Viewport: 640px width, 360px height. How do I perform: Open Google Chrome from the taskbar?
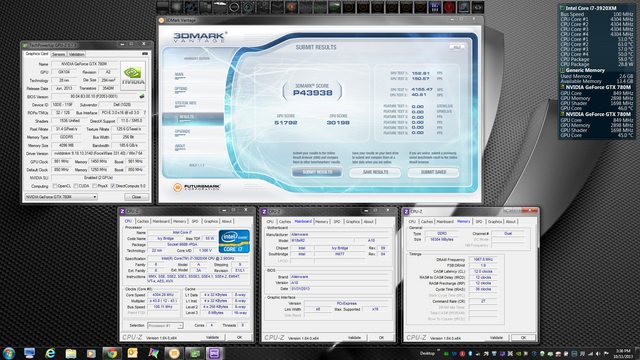[x=111, y=353]
